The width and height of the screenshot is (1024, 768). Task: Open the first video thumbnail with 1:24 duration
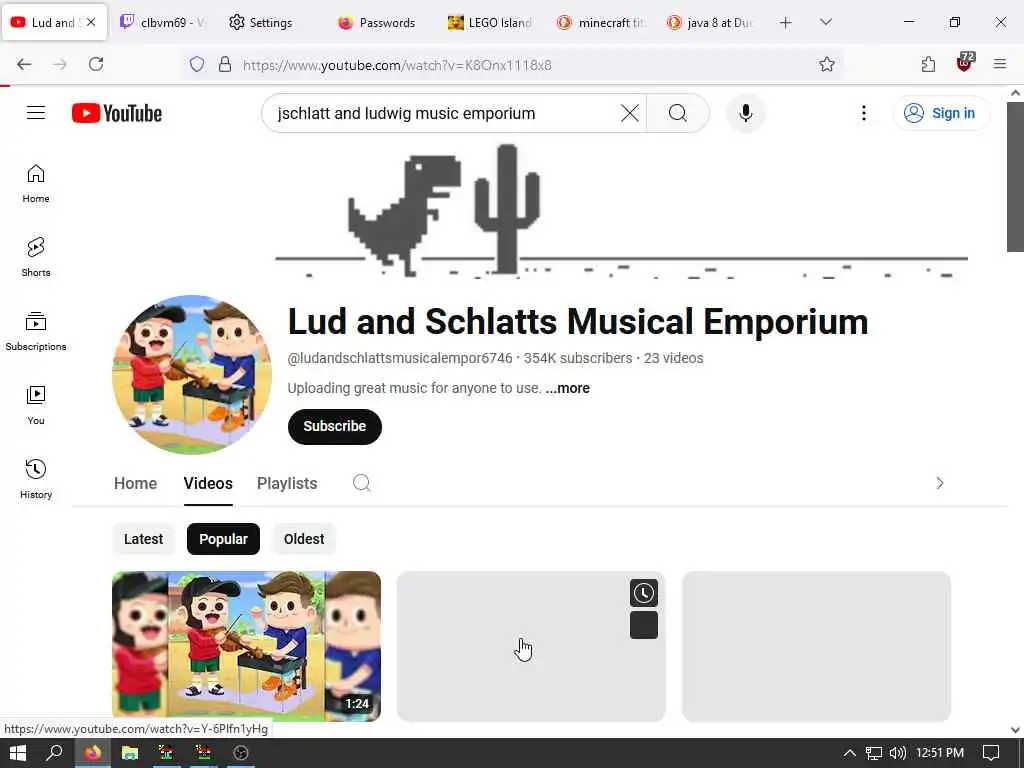[x=246, y=647]
